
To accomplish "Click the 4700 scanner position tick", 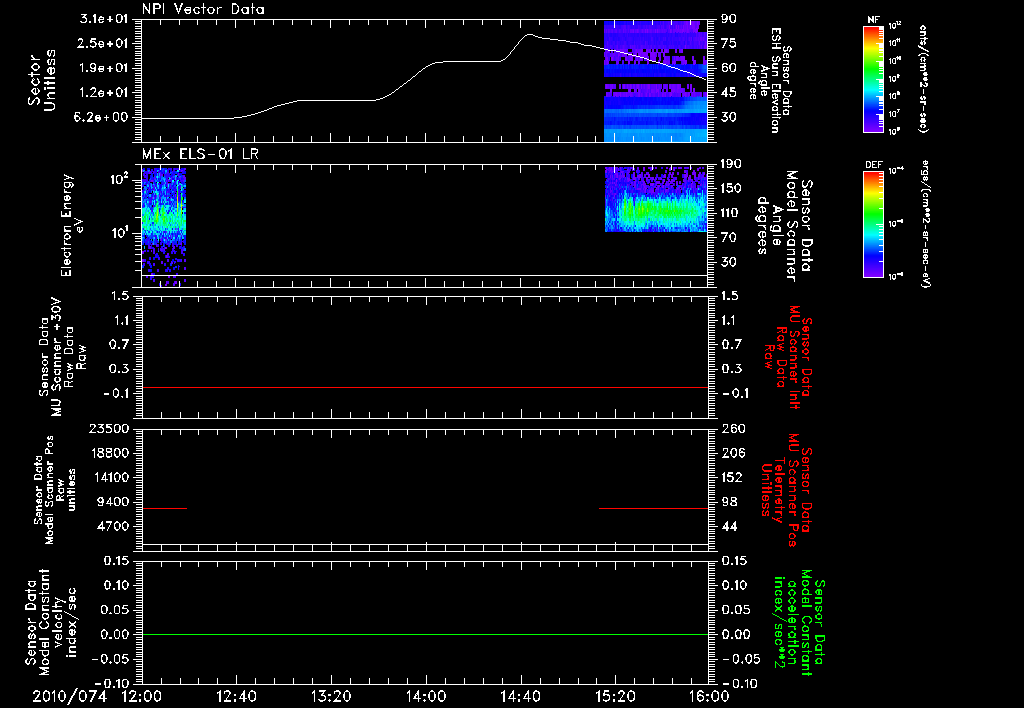I will (112, 526).
